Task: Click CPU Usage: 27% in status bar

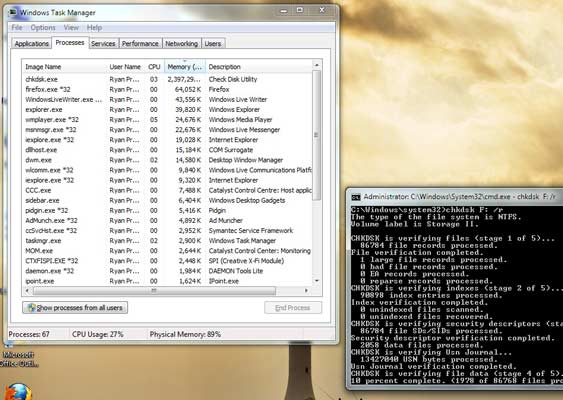Action: coord(97,334)
